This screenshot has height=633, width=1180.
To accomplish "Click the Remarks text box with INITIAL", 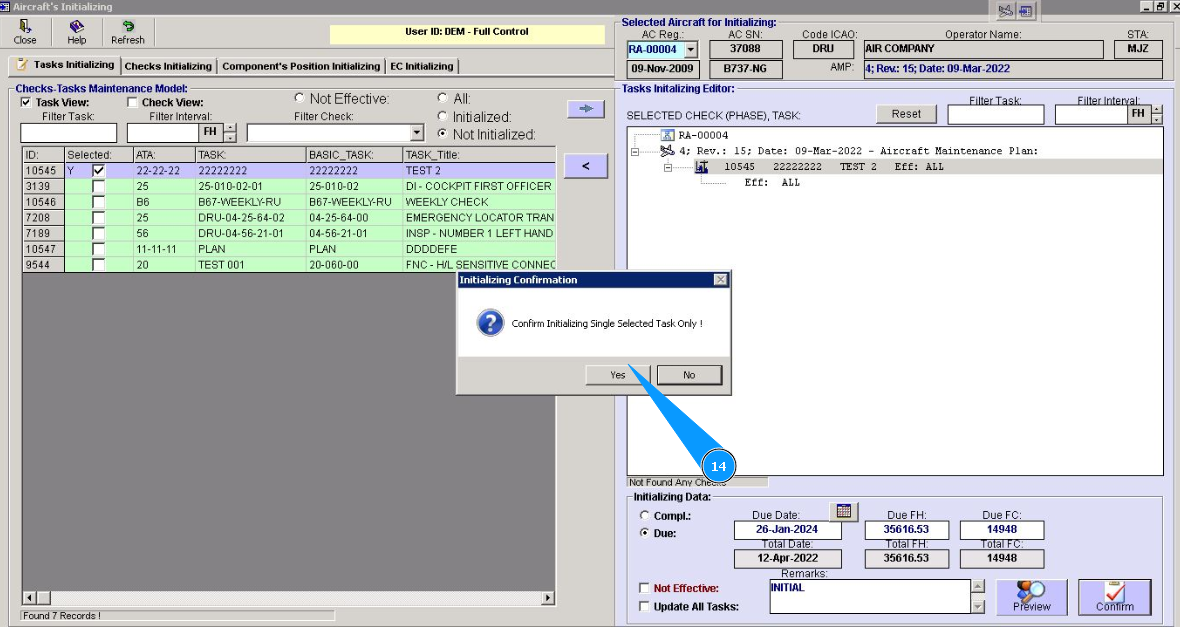I will [870, 596].
